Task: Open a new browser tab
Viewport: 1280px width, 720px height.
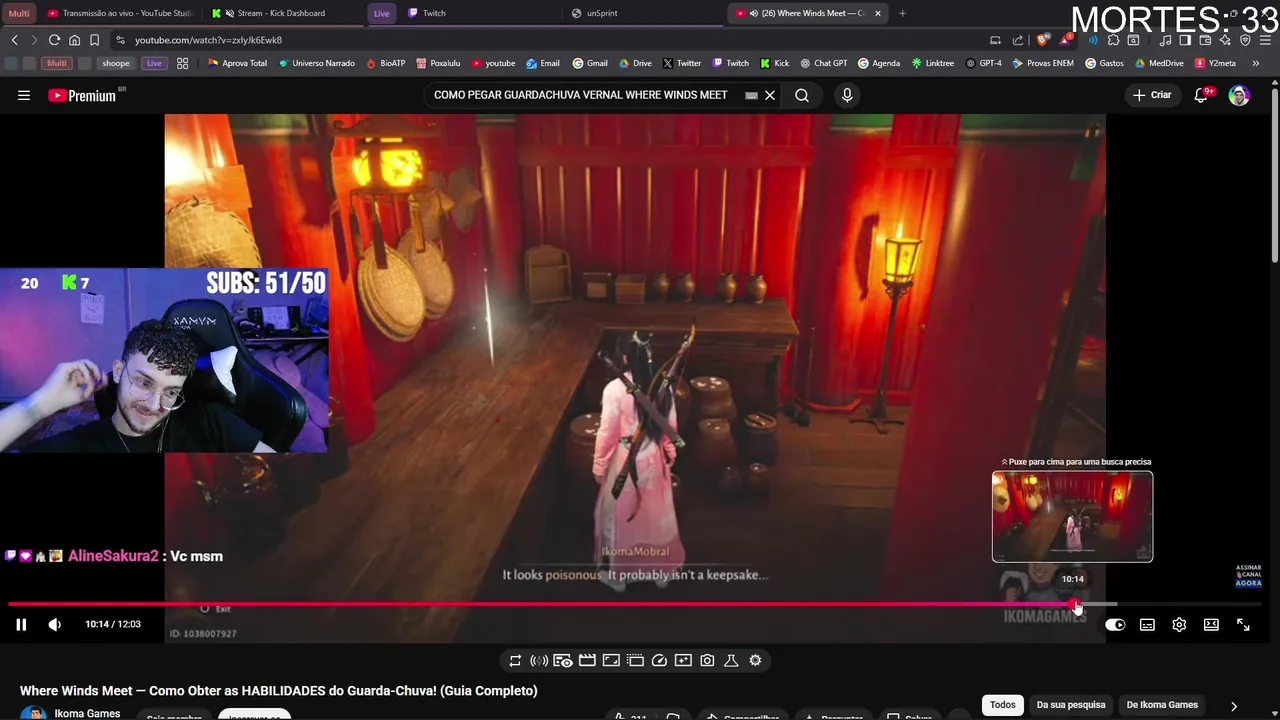Action: 902,13
